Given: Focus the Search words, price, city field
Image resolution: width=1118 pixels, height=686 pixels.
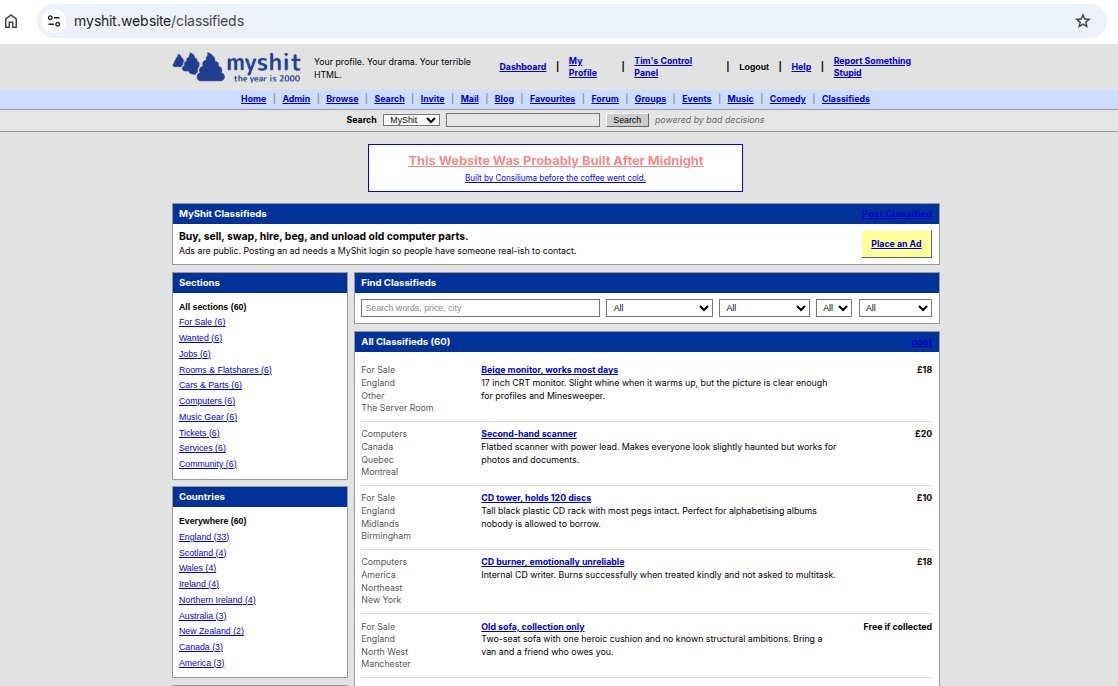Looking at the screenshot, I should (x=480, y=308).
